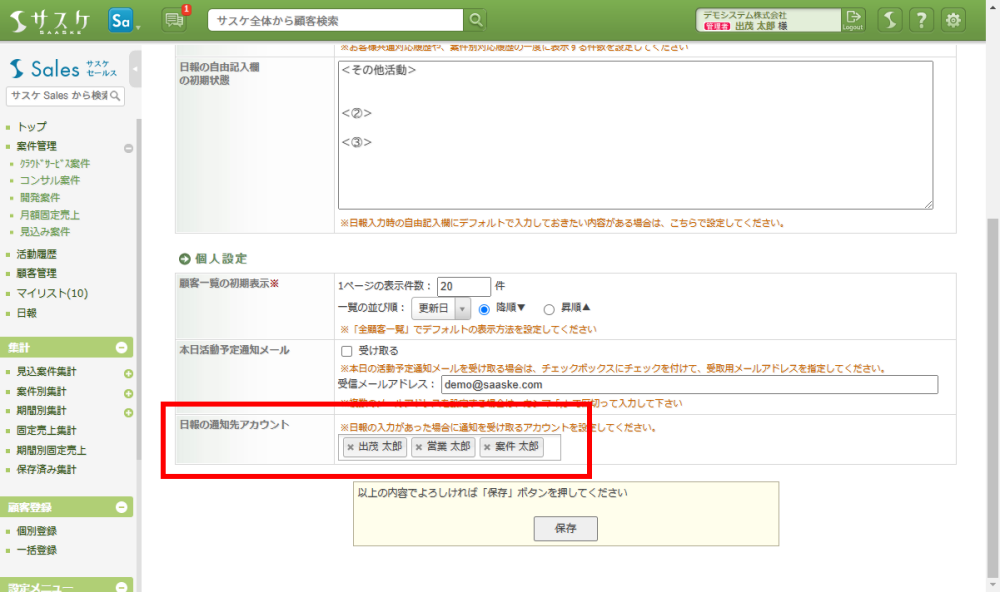Open 案件管理 in sidebar
The width and height of the screenshot is (1000, 592).
click(x=36, y=146)
